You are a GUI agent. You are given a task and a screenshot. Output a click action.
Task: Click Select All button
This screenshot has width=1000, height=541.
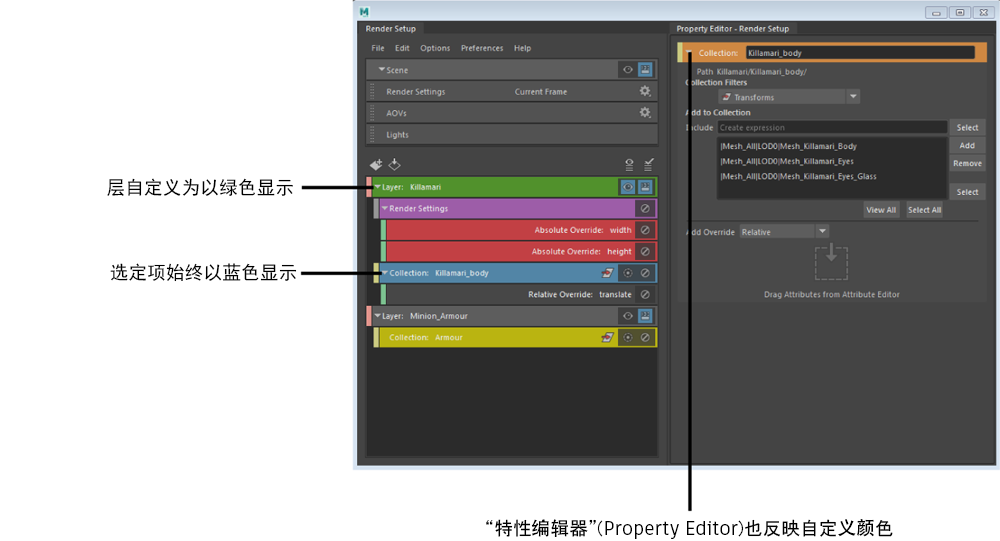924,210
